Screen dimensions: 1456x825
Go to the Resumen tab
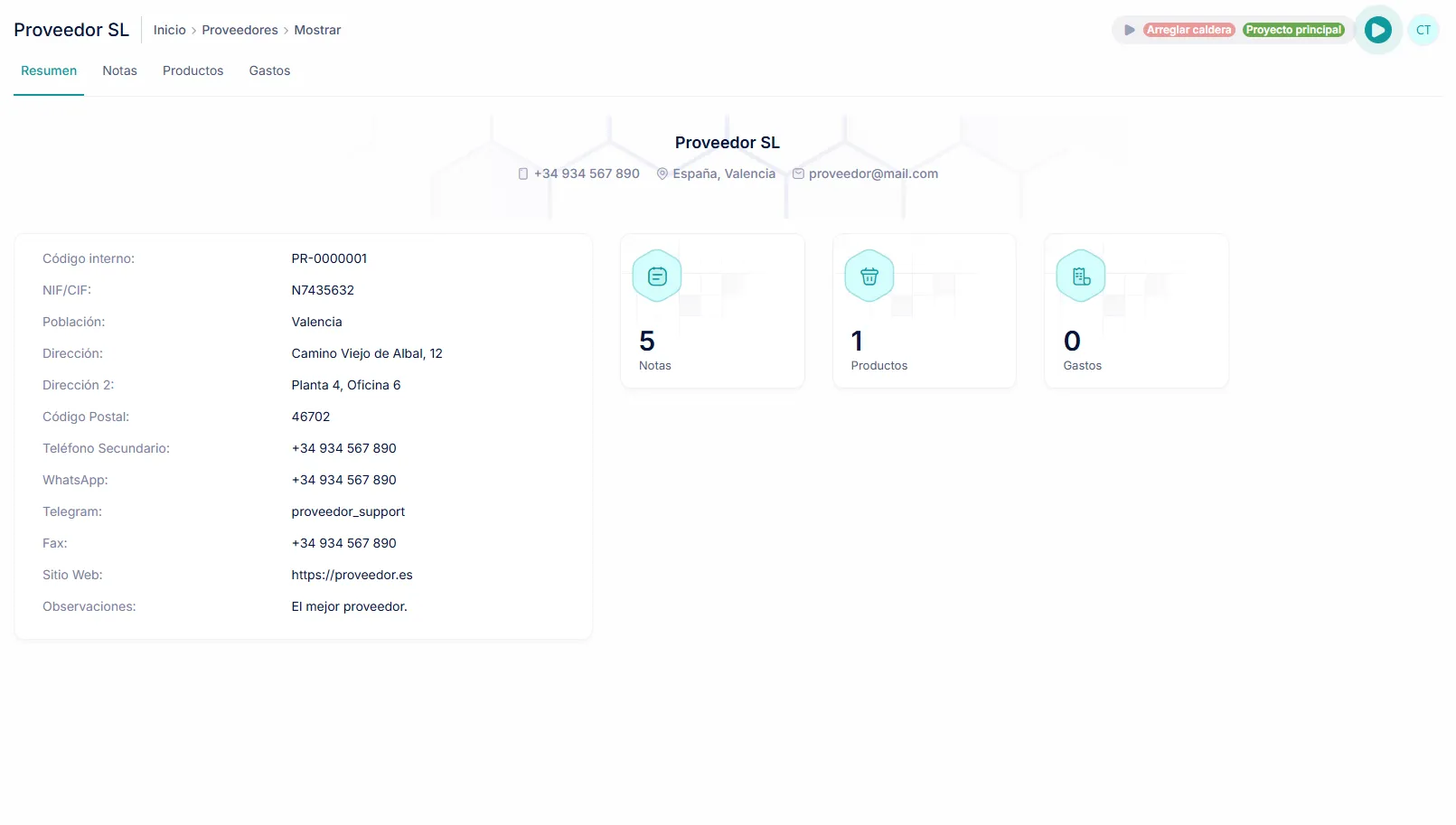click(49, 70)
